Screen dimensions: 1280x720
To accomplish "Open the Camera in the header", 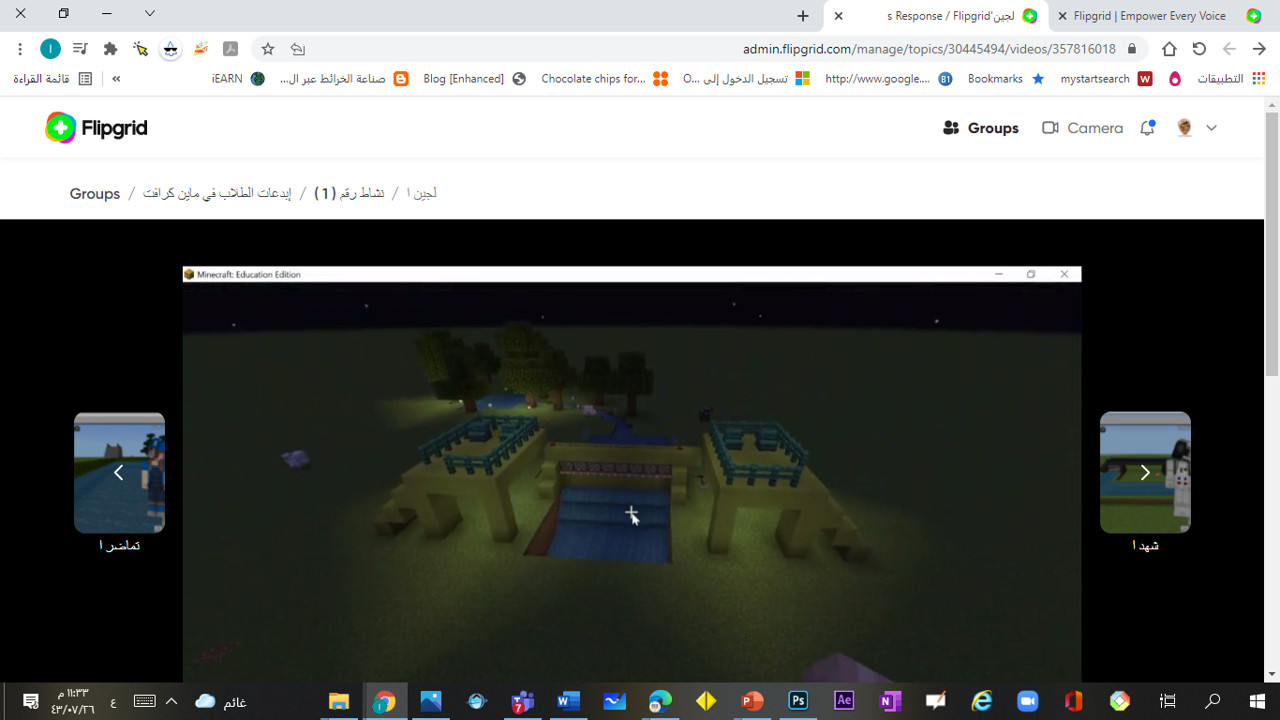I will (x=1082, y=128).
